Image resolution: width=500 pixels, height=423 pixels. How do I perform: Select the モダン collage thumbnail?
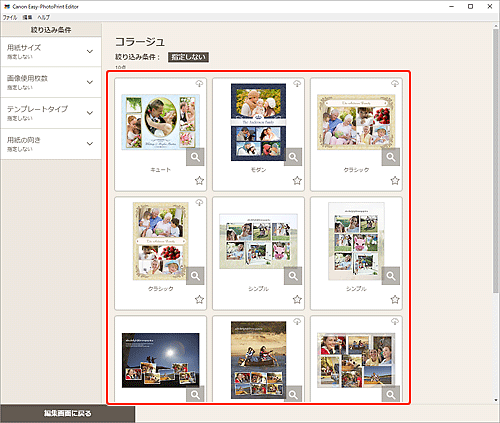258,122
